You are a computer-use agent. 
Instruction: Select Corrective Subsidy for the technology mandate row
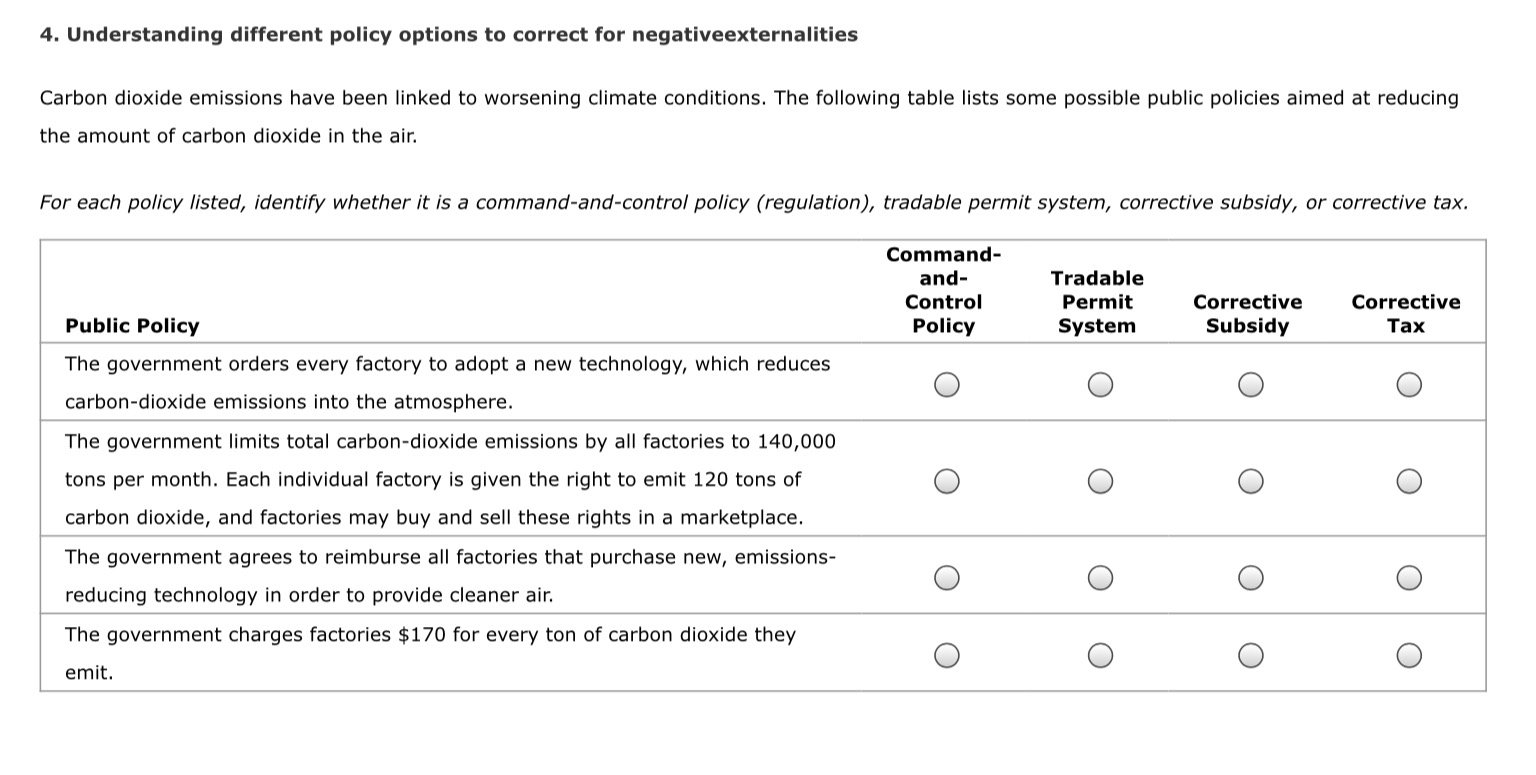[1251, 383]
